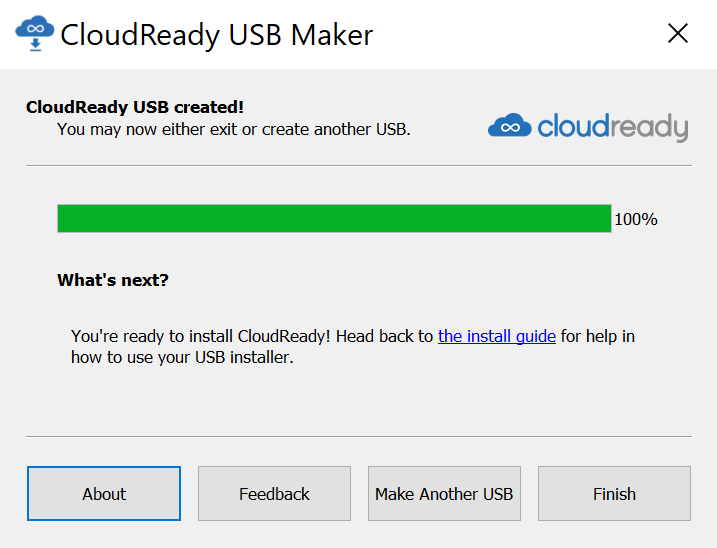Screen dimensions: 717x548
Task: Click the 'exit or create another USB' message
Action: (x=234, y=129)
